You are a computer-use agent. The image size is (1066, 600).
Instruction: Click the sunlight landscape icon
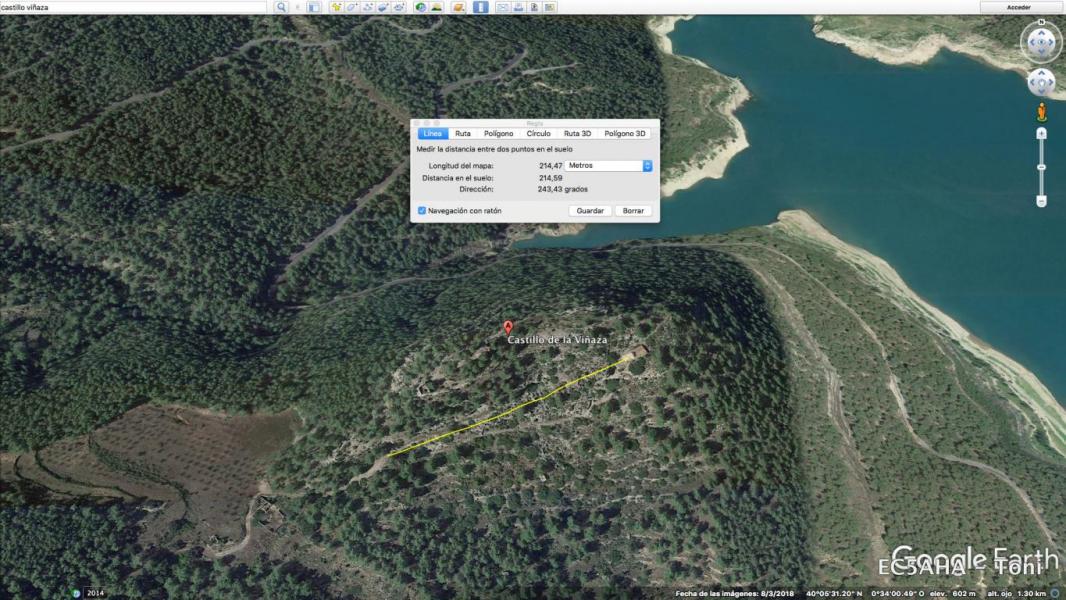[436, 7]
